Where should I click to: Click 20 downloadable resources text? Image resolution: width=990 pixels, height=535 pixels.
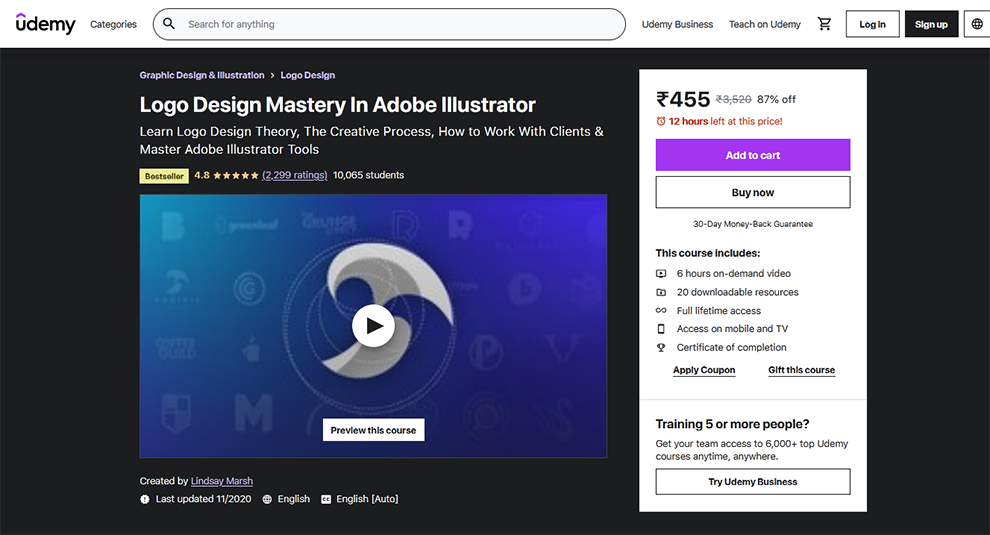(x=737, y=292)
